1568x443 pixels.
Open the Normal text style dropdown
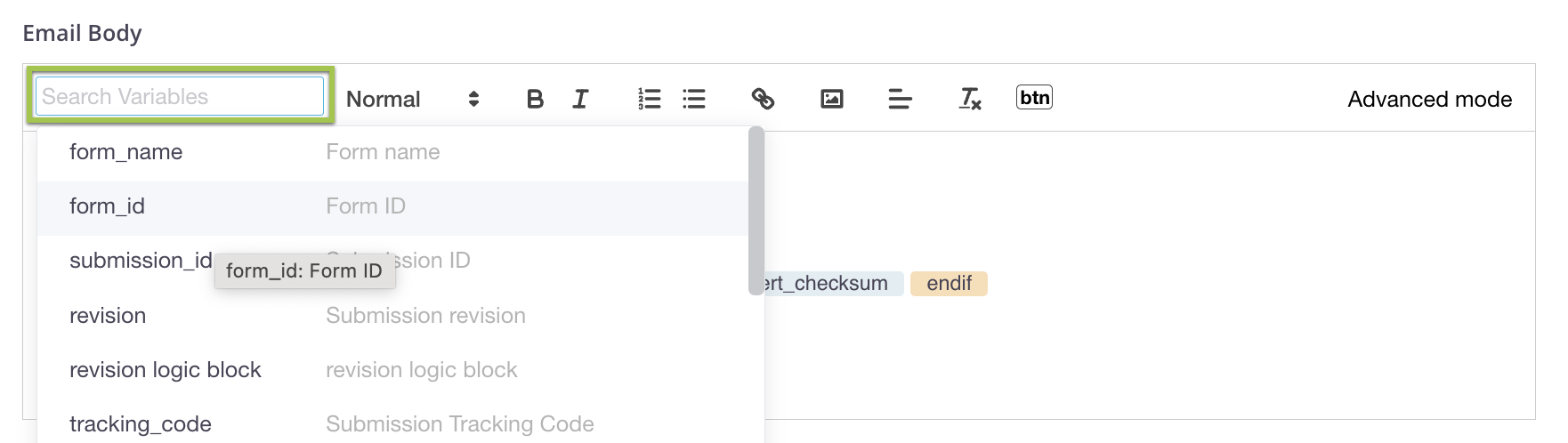coord(412,99)
